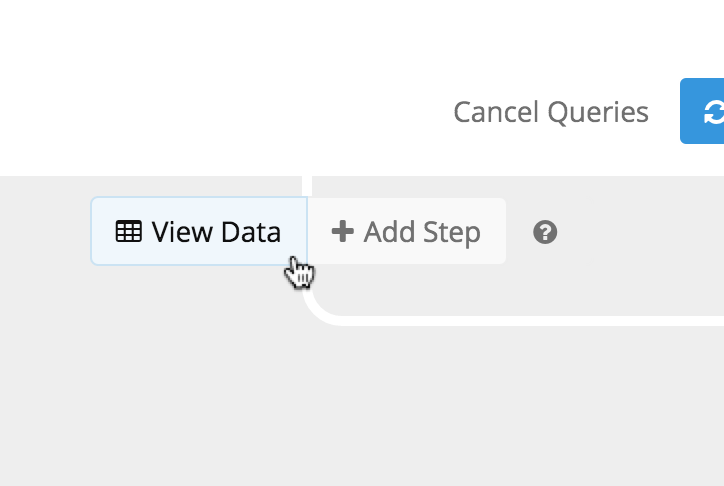Add a new step with Add Step

[407, 231]
